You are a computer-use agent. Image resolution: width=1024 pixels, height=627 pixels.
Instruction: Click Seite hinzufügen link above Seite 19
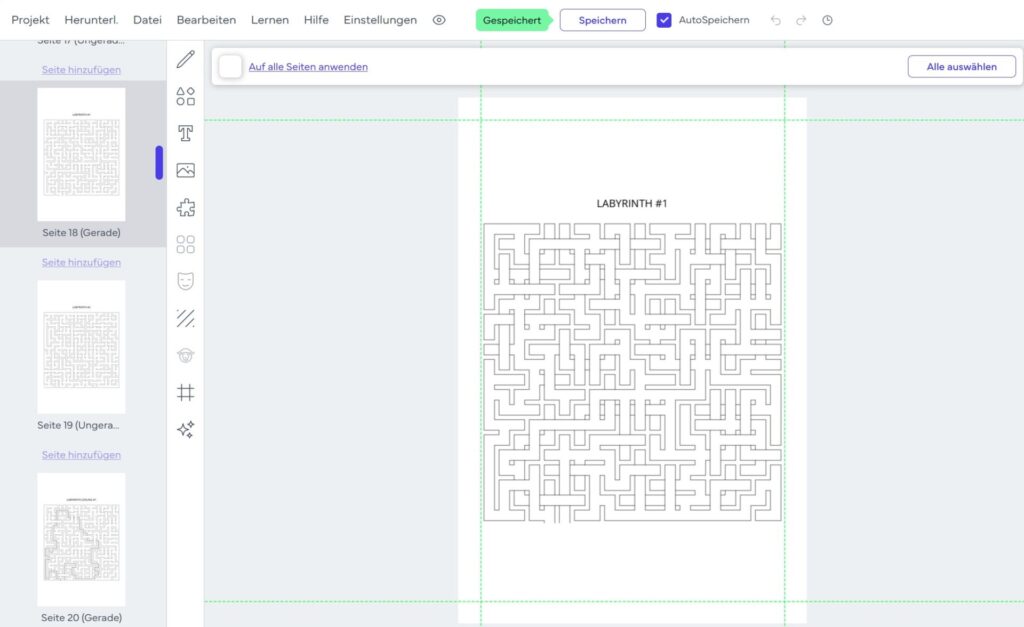(82, 262)
